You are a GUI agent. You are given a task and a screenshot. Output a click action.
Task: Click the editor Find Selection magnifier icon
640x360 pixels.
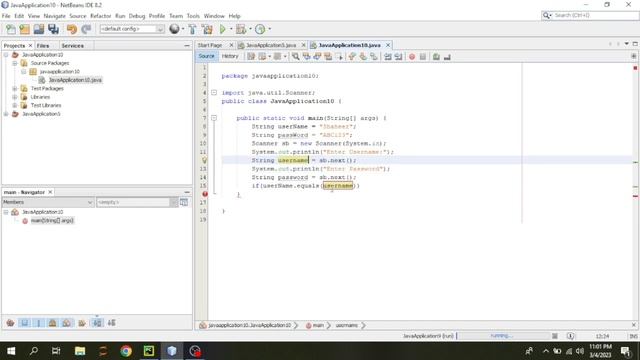pyautogui.click(x=296, y=57)
